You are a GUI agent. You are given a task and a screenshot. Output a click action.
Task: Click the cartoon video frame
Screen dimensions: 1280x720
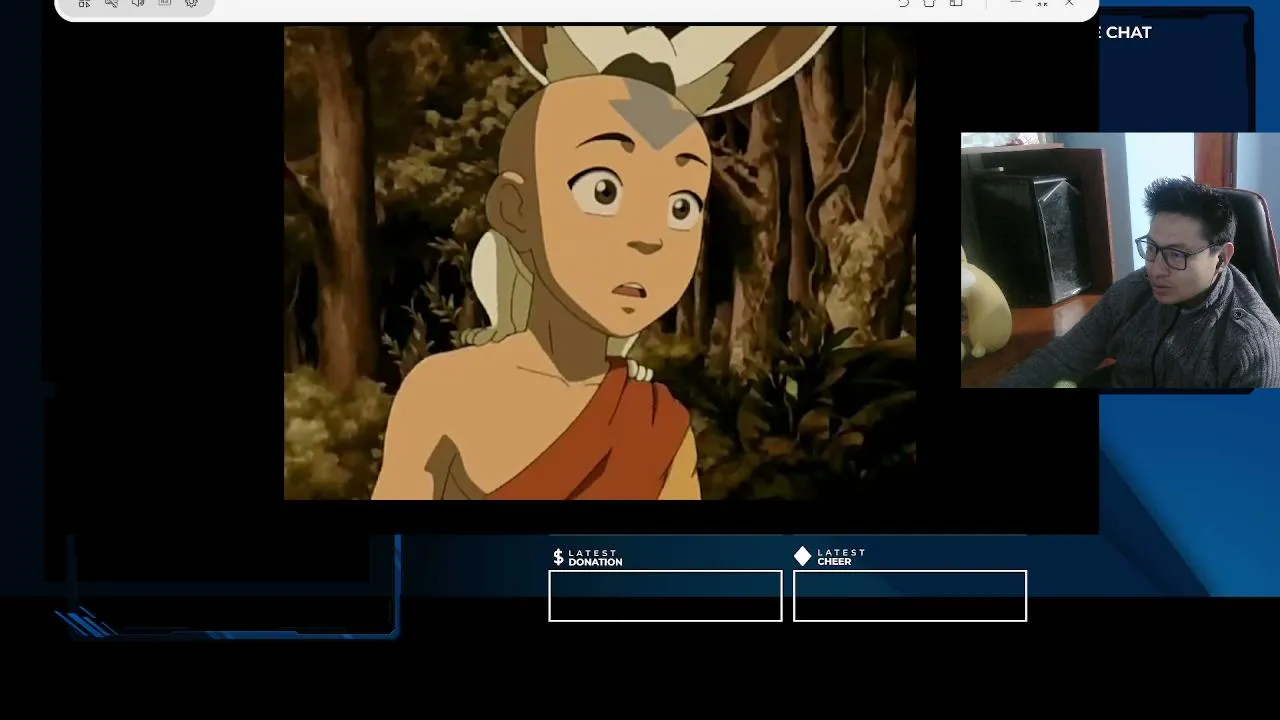600,262
